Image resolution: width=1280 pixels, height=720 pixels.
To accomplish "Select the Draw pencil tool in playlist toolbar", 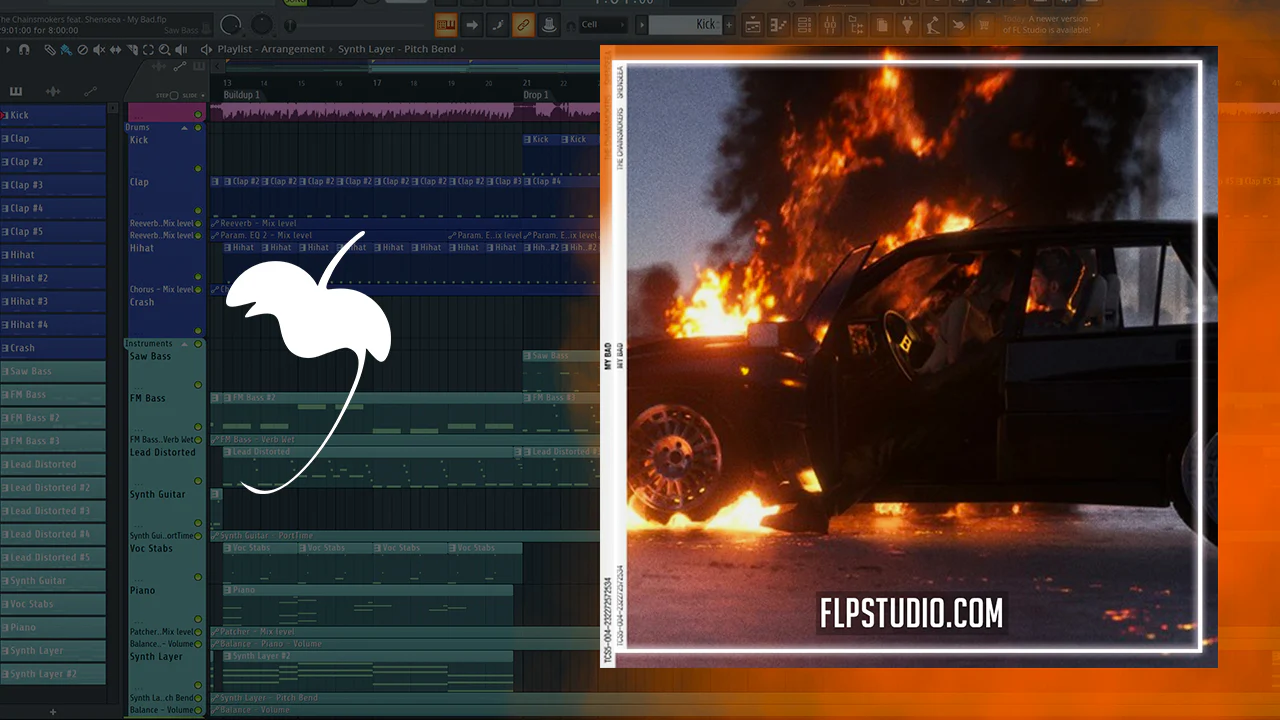I will (x=50, y=49).
